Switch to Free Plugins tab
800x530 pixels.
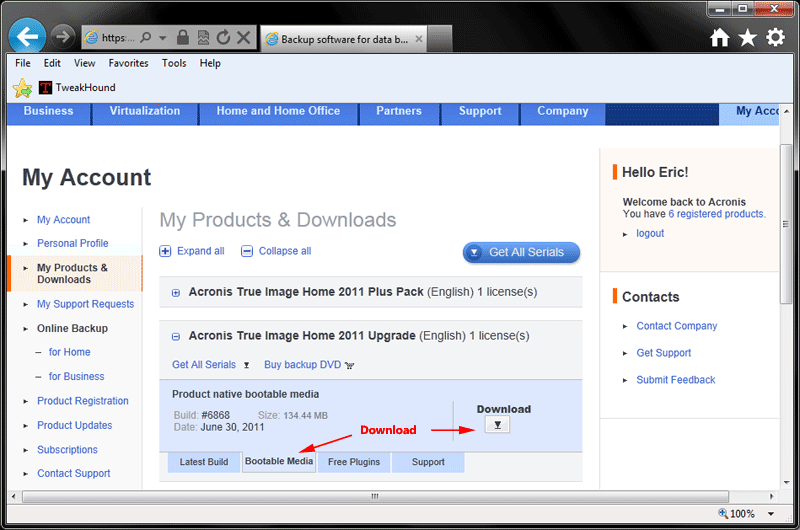[x=354, y=462]
